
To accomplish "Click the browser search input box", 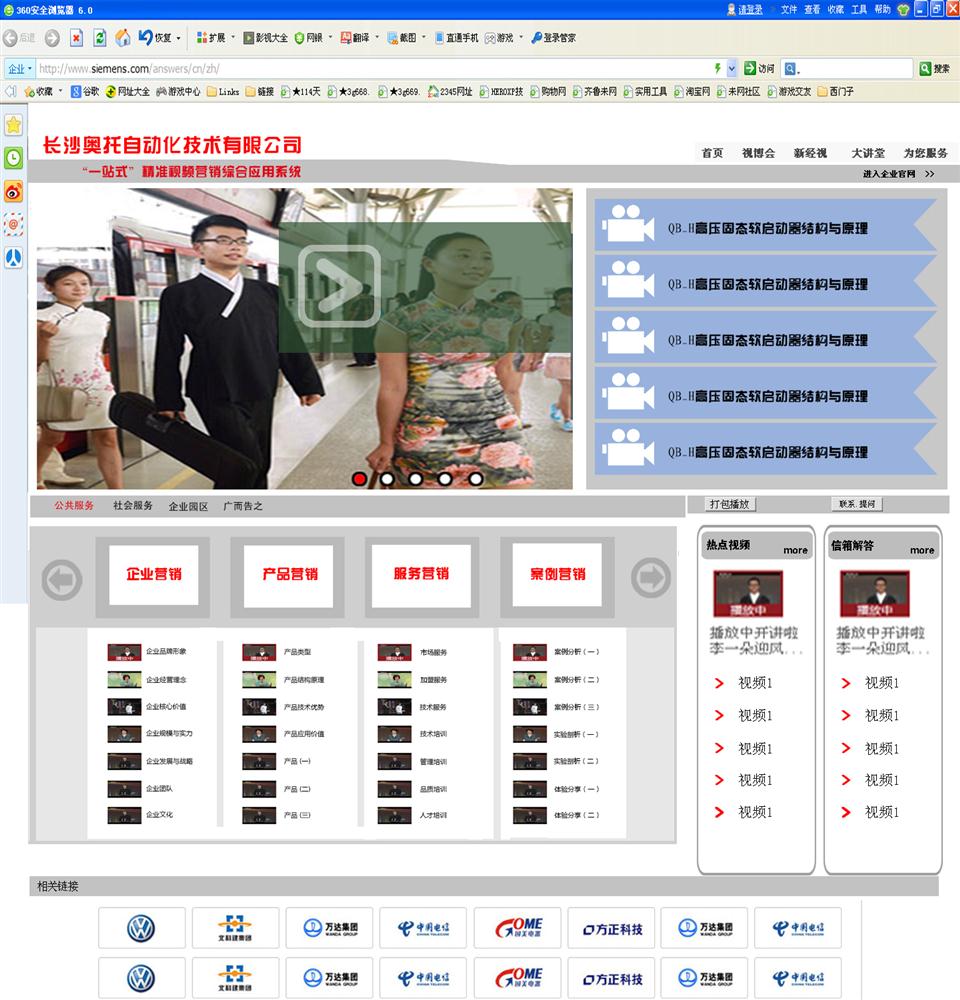I will click(848, 68).
